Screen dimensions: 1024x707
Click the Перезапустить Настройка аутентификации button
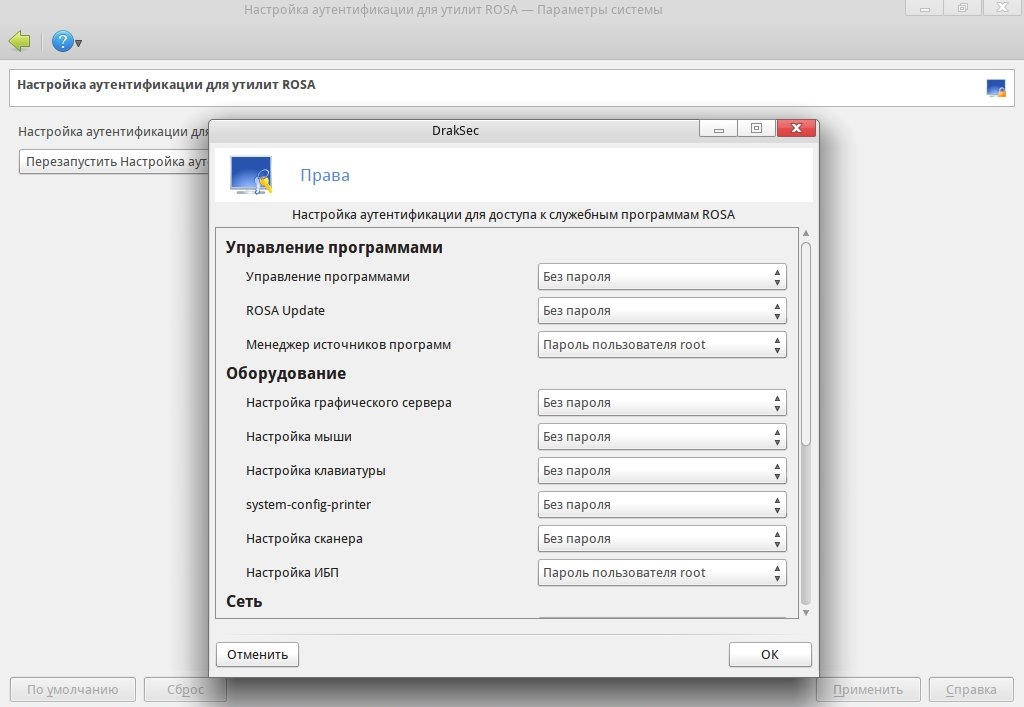click(x=114, y=161)
